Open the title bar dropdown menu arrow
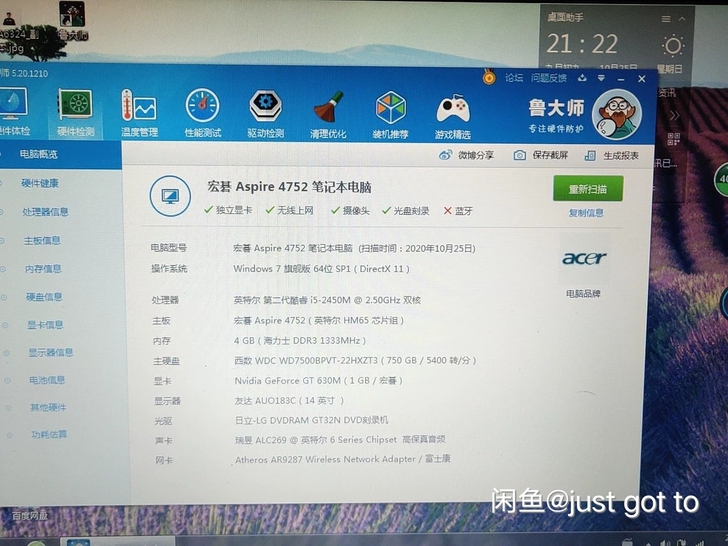 [x=601, y=78]
